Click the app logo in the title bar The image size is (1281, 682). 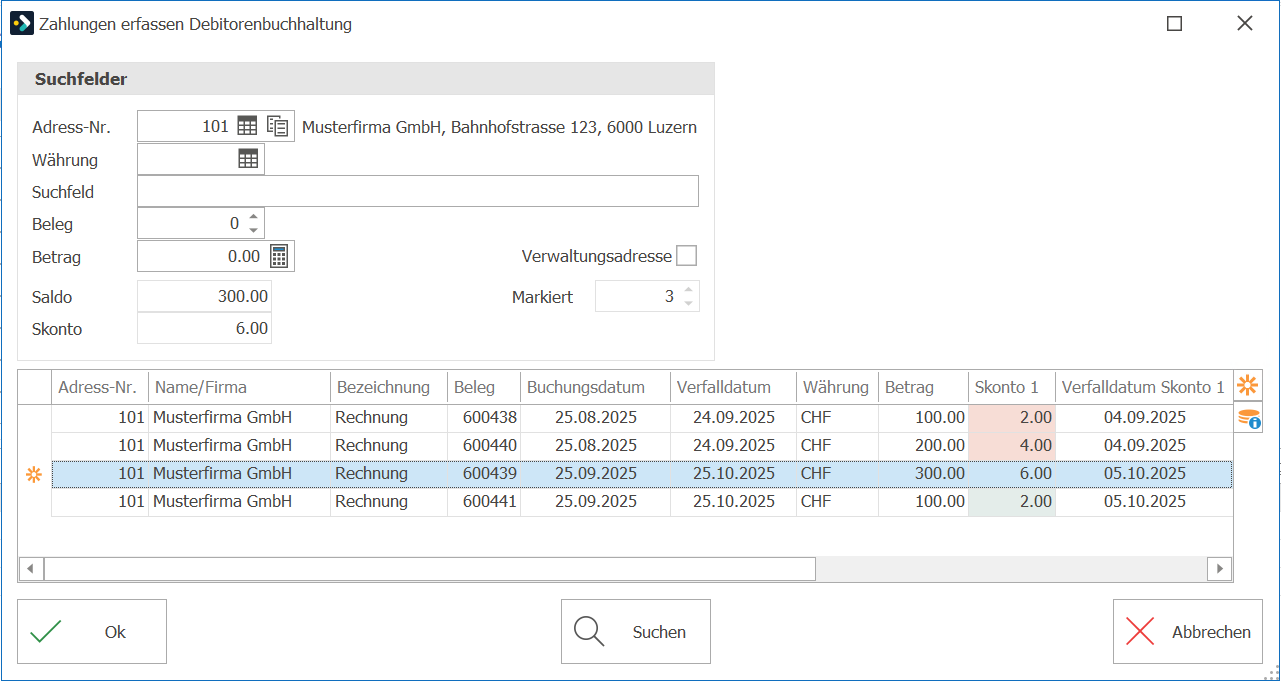21,23
